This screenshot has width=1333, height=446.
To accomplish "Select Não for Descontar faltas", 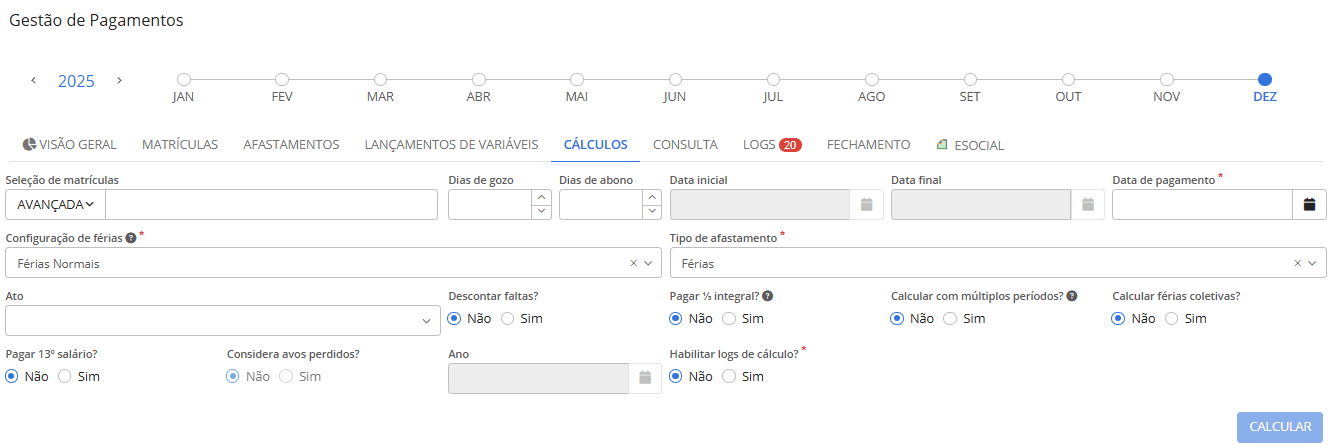I will coord(455,319).
